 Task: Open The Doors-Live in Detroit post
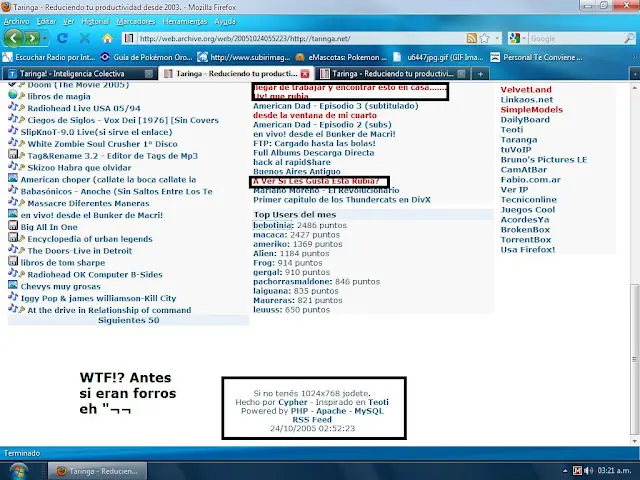pyautogui.click(x=80, y=251)
